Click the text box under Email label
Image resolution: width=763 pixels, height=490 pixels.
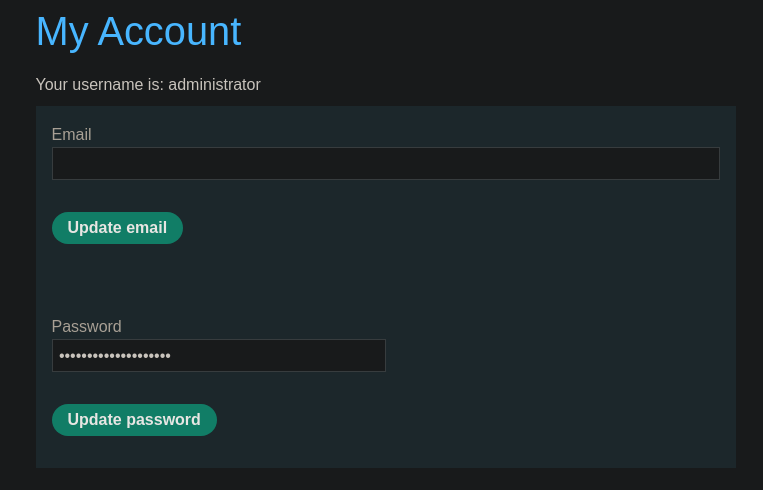[385, 164]
